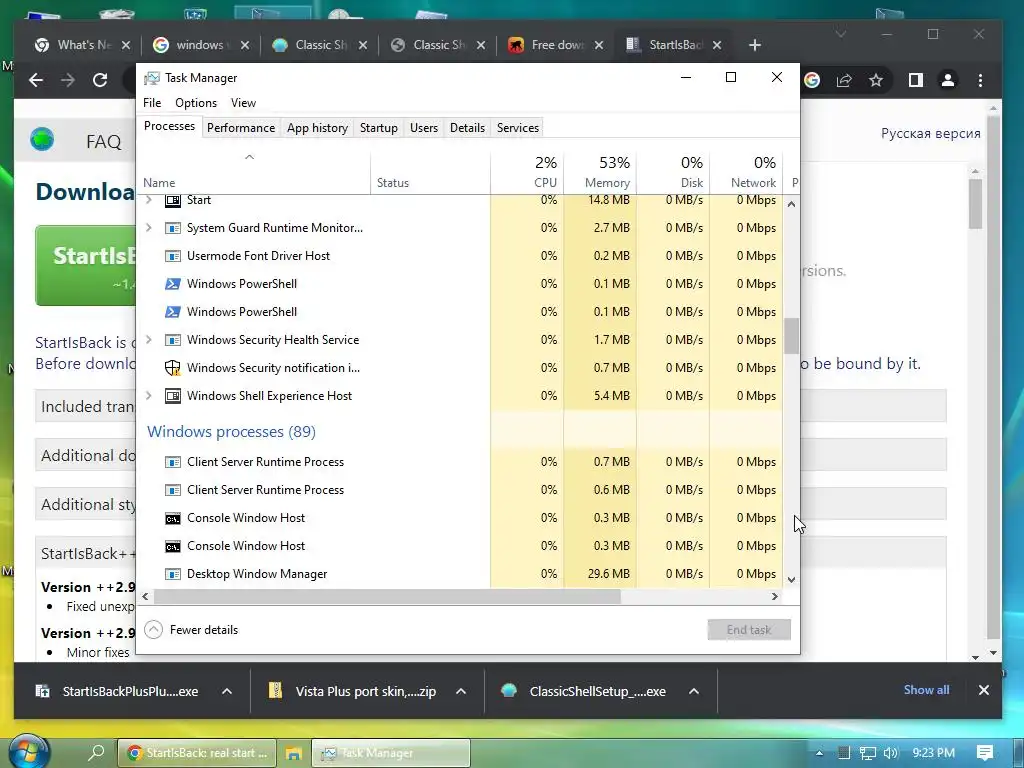Switch to the Services tab
The width and height of the screenshot is (1024, 768).
tap(518, 128)
